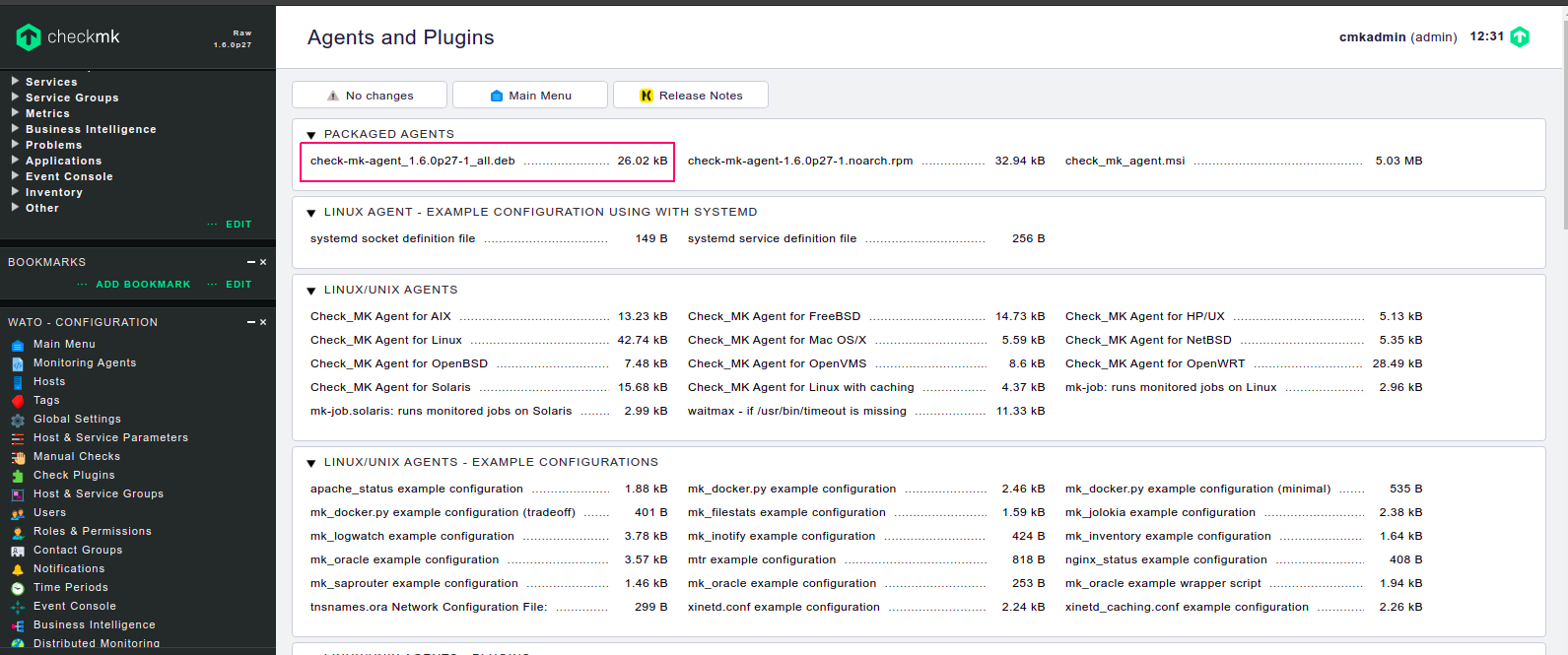Click the red Tags icon
This screenshot has height=655, width=1568.
tap(18, 401)
